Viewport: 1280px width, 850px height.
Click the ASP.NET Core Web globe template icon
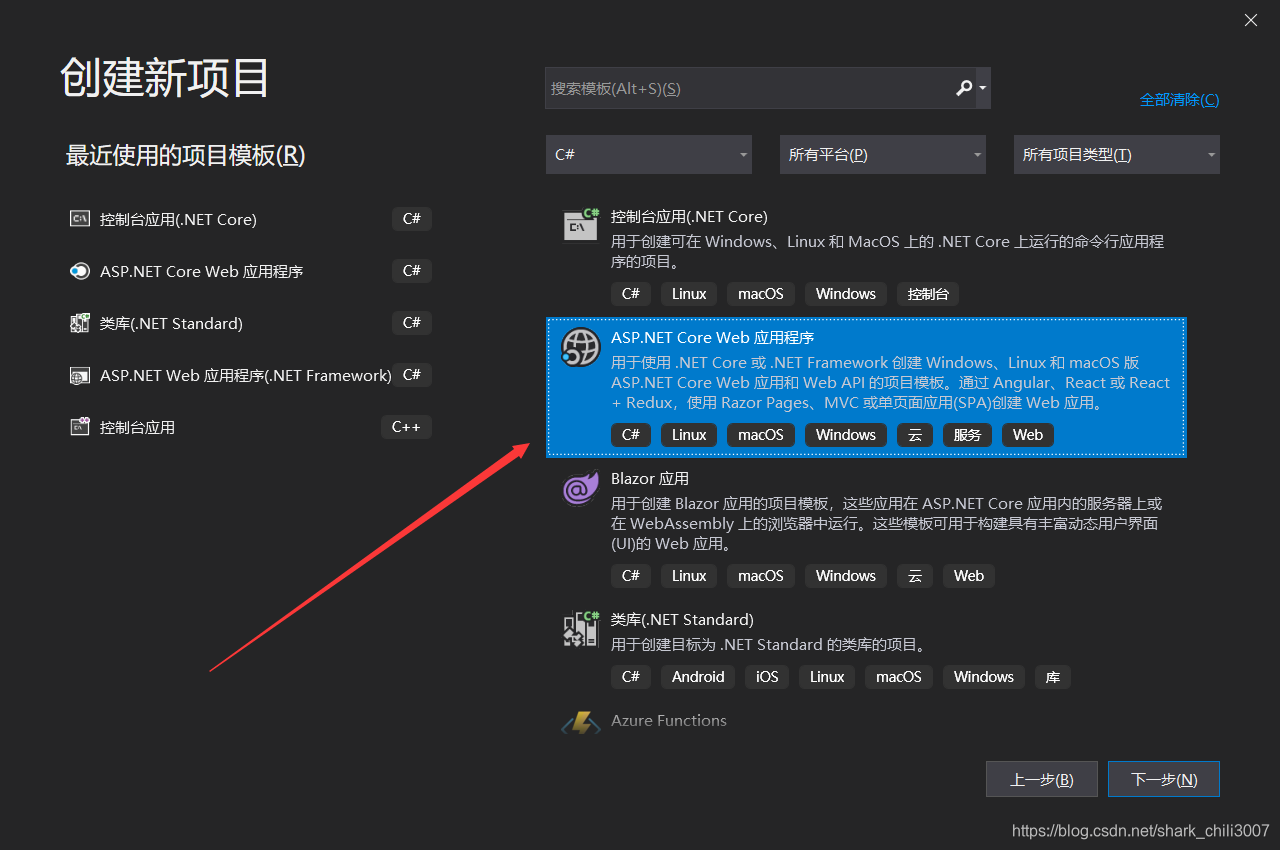(x=581, y=347)
